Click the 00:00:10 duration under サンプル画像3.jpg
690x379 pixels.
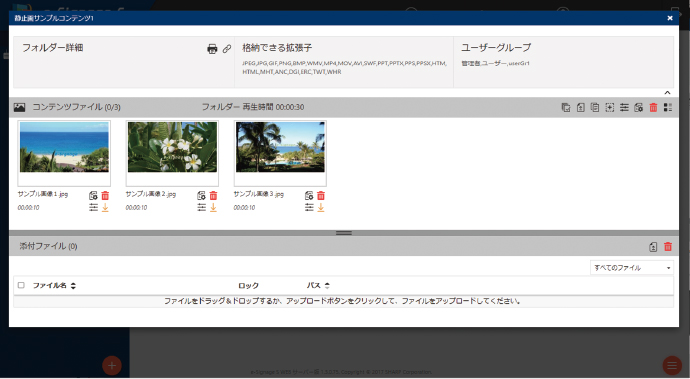click(x=244, y=208)
